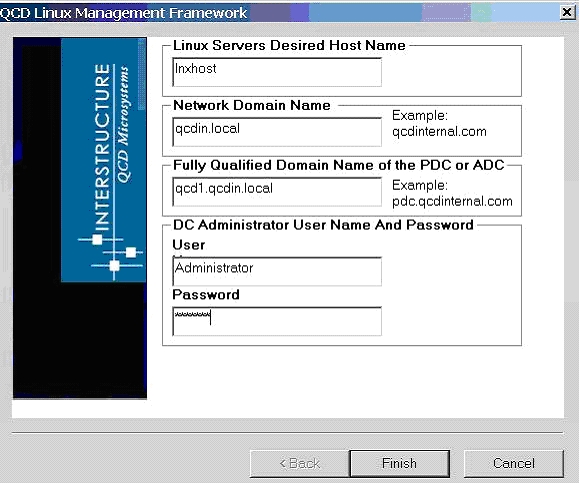Click the qcdinternal.com example text
The width and height of the screenshot is (579, 484).
(x=439, y=131)
